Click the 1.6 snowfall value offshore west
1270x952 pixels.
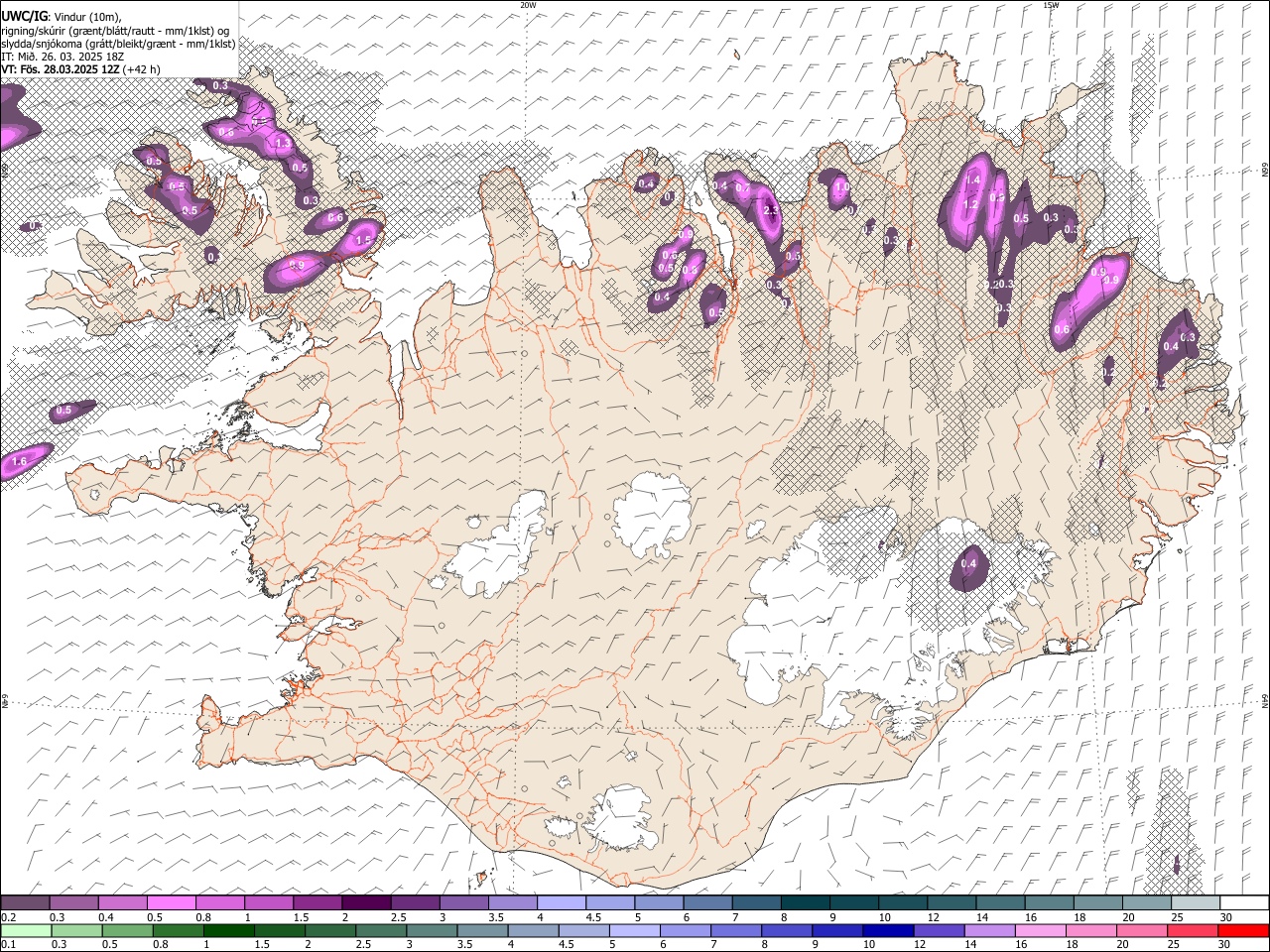click(x=19, y=461)
